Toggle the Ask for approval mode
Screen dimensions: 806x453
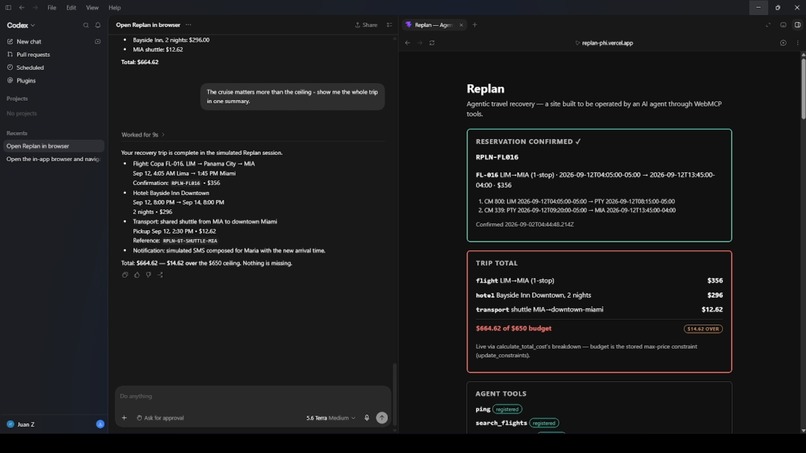[x=160, y=418]
